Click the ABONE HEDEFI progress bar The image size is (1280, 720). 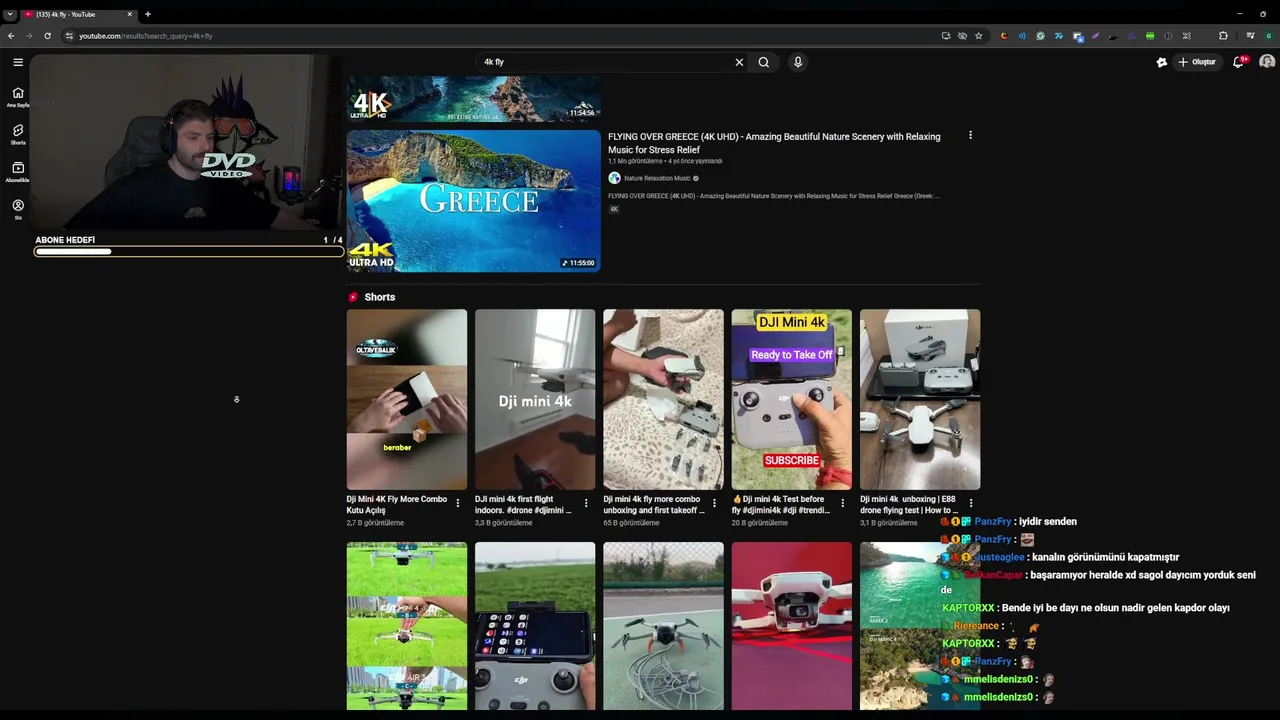[x=189, y=251]
